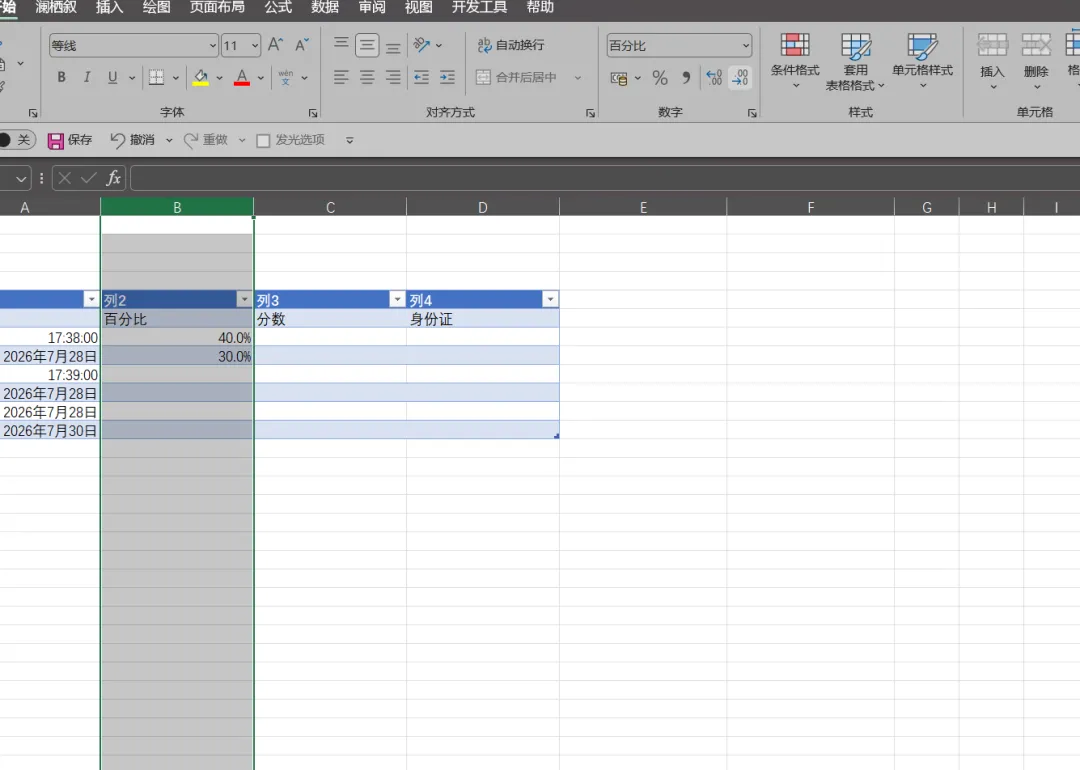The height and width of the screenshot is (770, 1080).
Task: Customize quick access toolbar arrow
Action: tap(350, 141)
